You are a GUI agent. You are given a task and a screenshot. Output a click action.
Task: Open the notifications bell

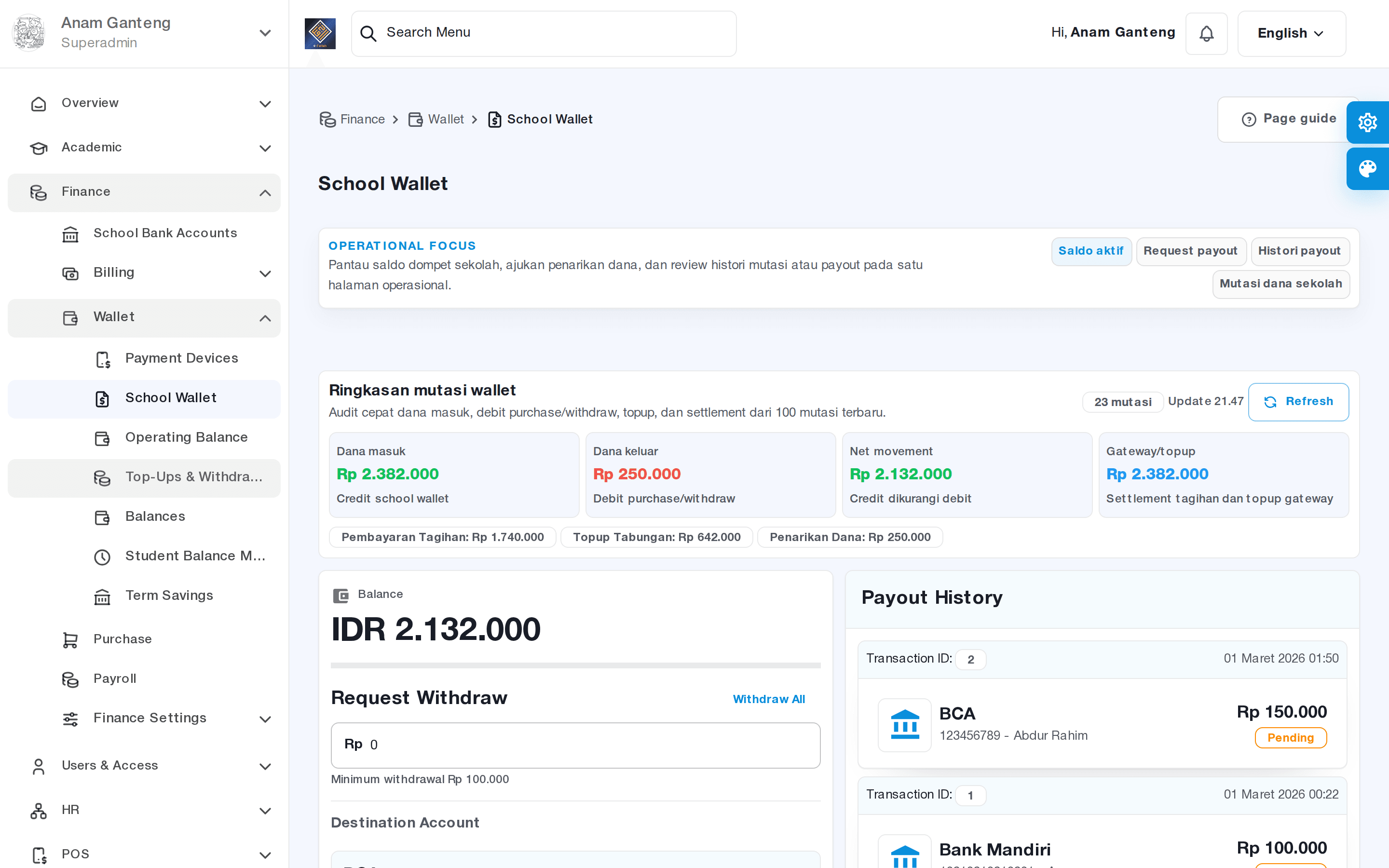point(1207,33)
